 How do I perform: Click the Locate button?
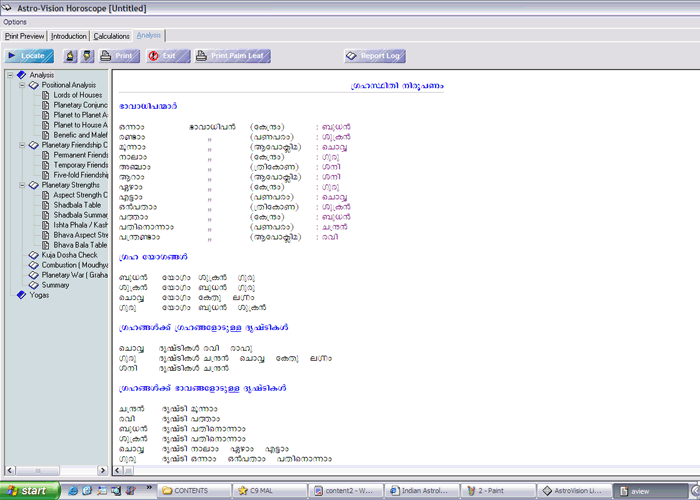coord(29,56)
